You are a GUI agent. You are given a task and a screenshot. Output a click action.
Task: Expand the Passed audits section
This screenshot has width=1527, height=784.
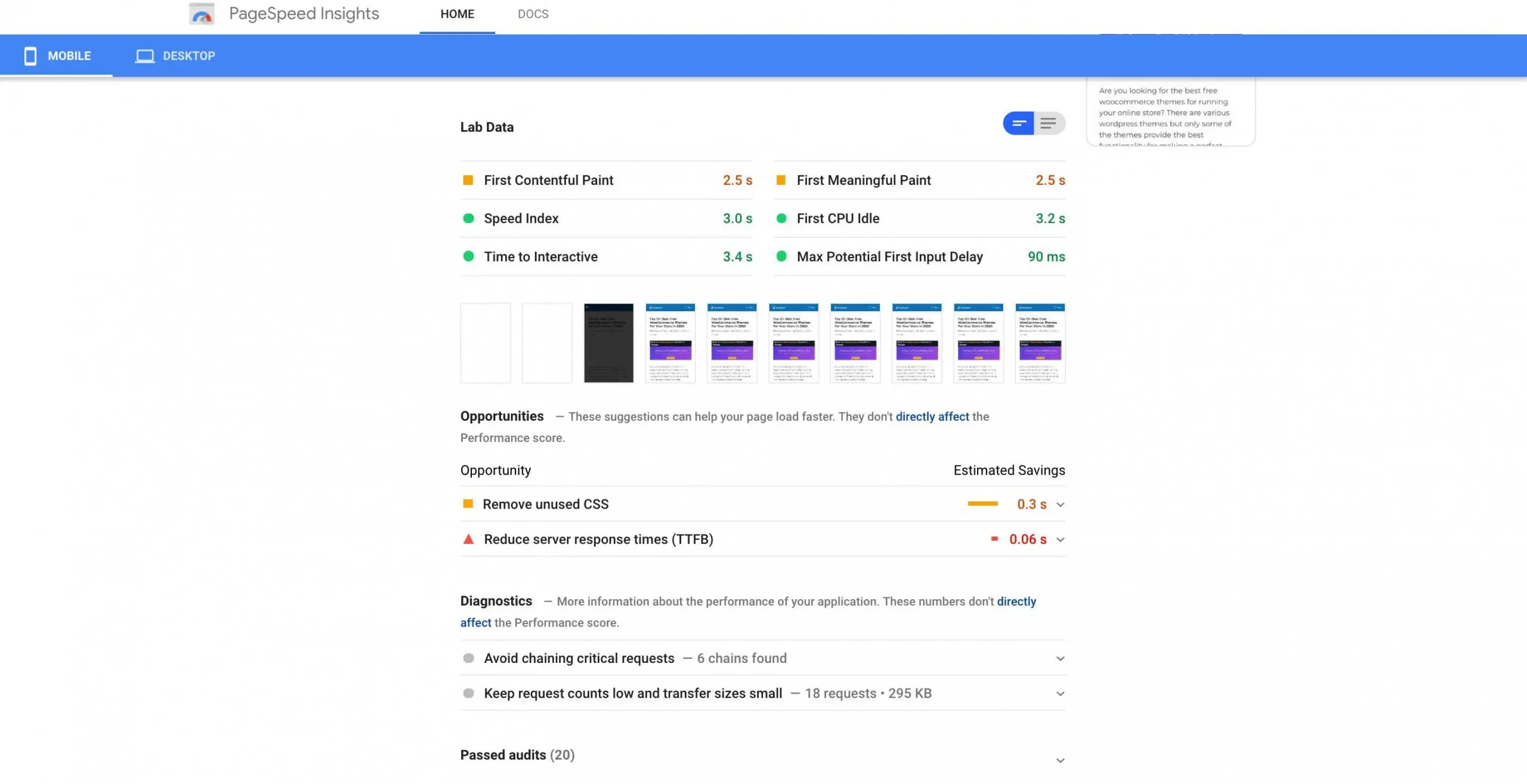coord(1060,760)
